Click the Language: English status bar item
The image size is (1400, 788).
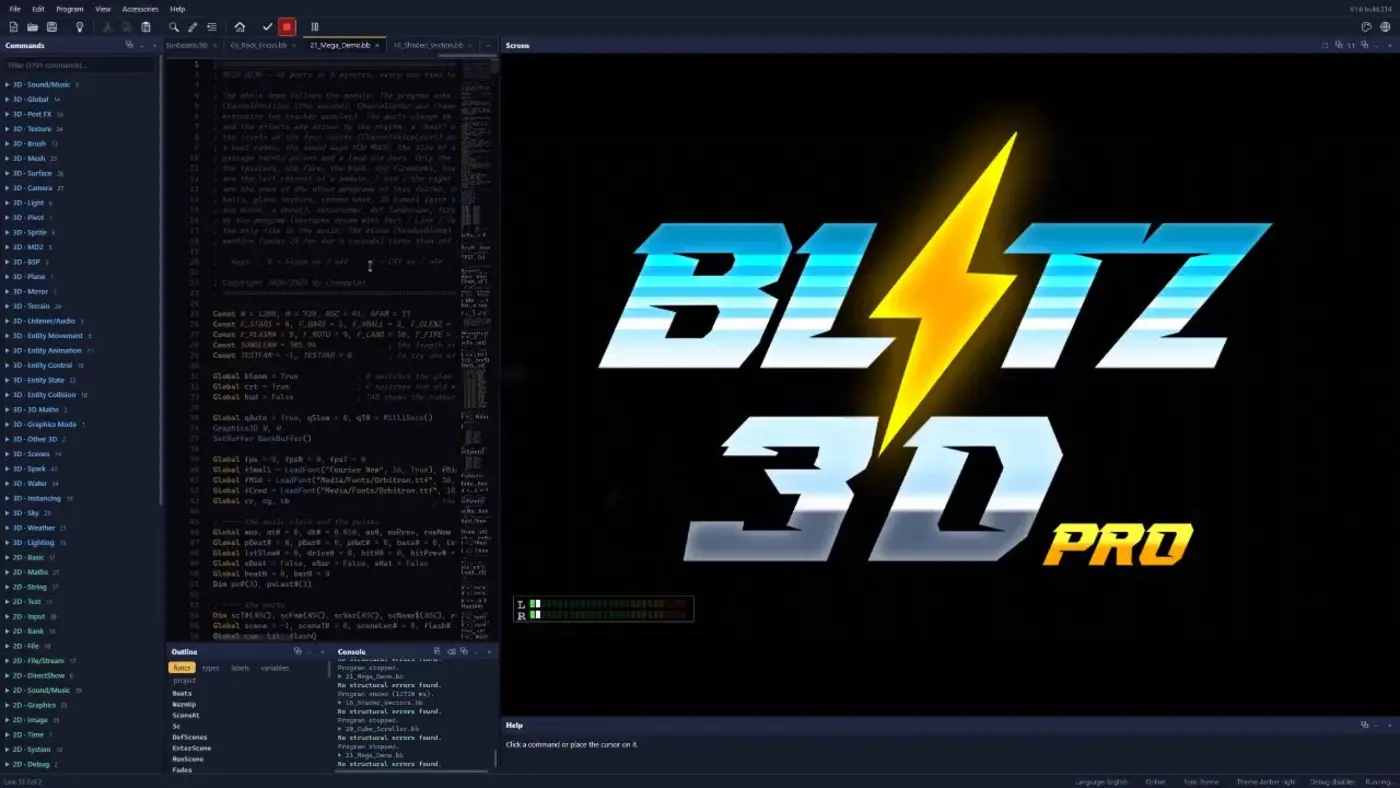pos(1101,782)
